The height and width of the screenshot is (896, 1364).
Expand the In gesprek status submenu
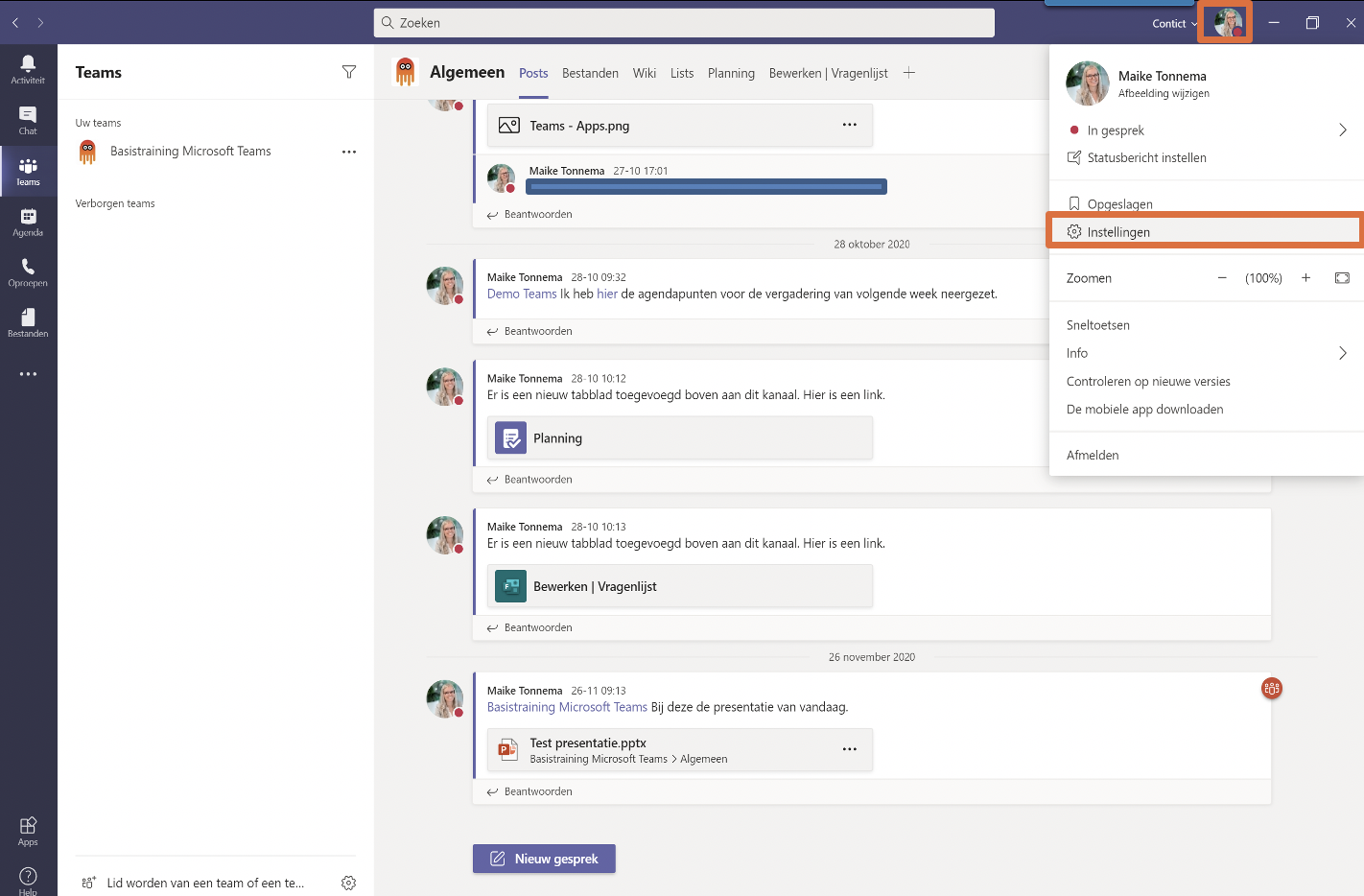pyautogui.click(x=1343, y=130)
